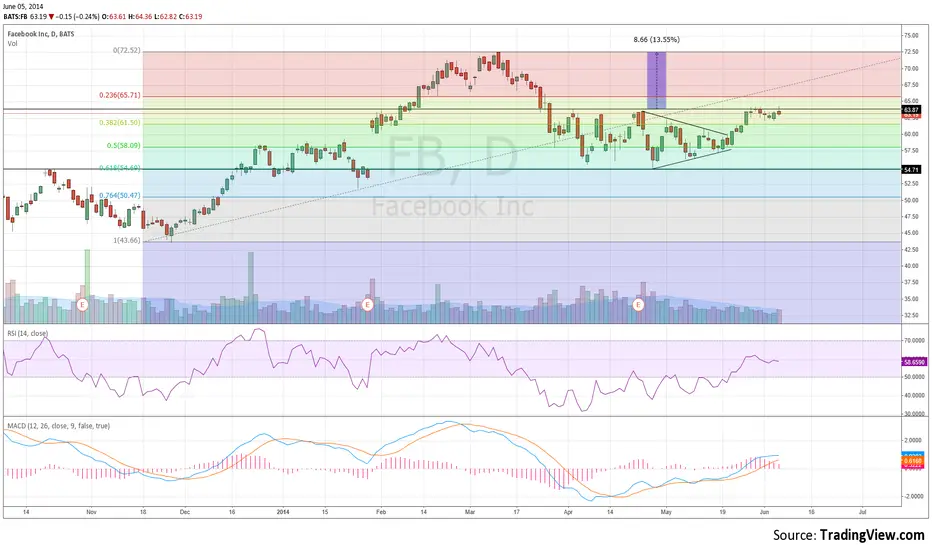Select the 63.87 current price tag

tap(911, 110)
